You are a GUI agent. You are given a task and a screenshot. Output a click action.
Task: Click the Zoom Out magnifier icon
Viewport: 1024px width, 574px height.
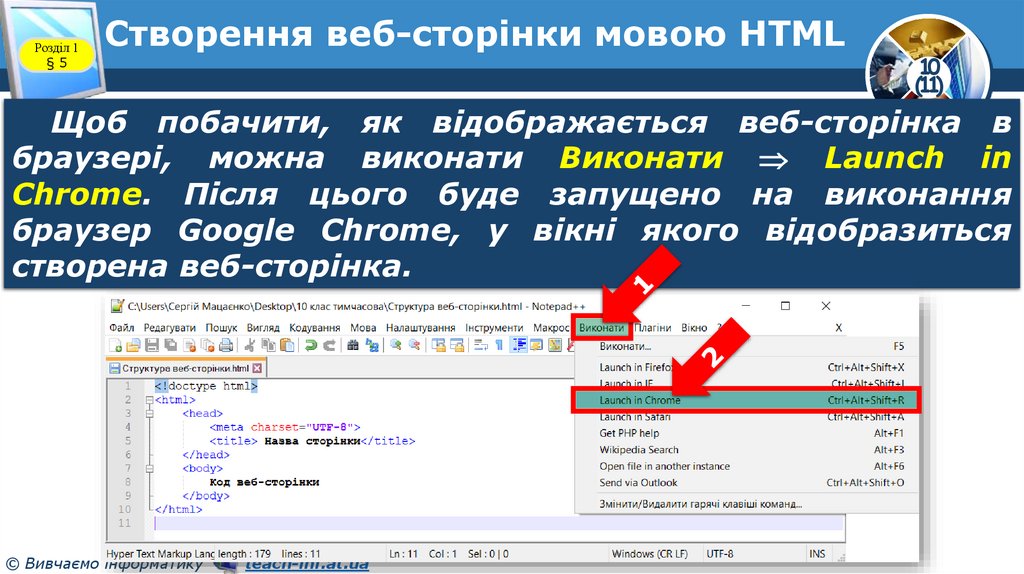coord(414,345)
